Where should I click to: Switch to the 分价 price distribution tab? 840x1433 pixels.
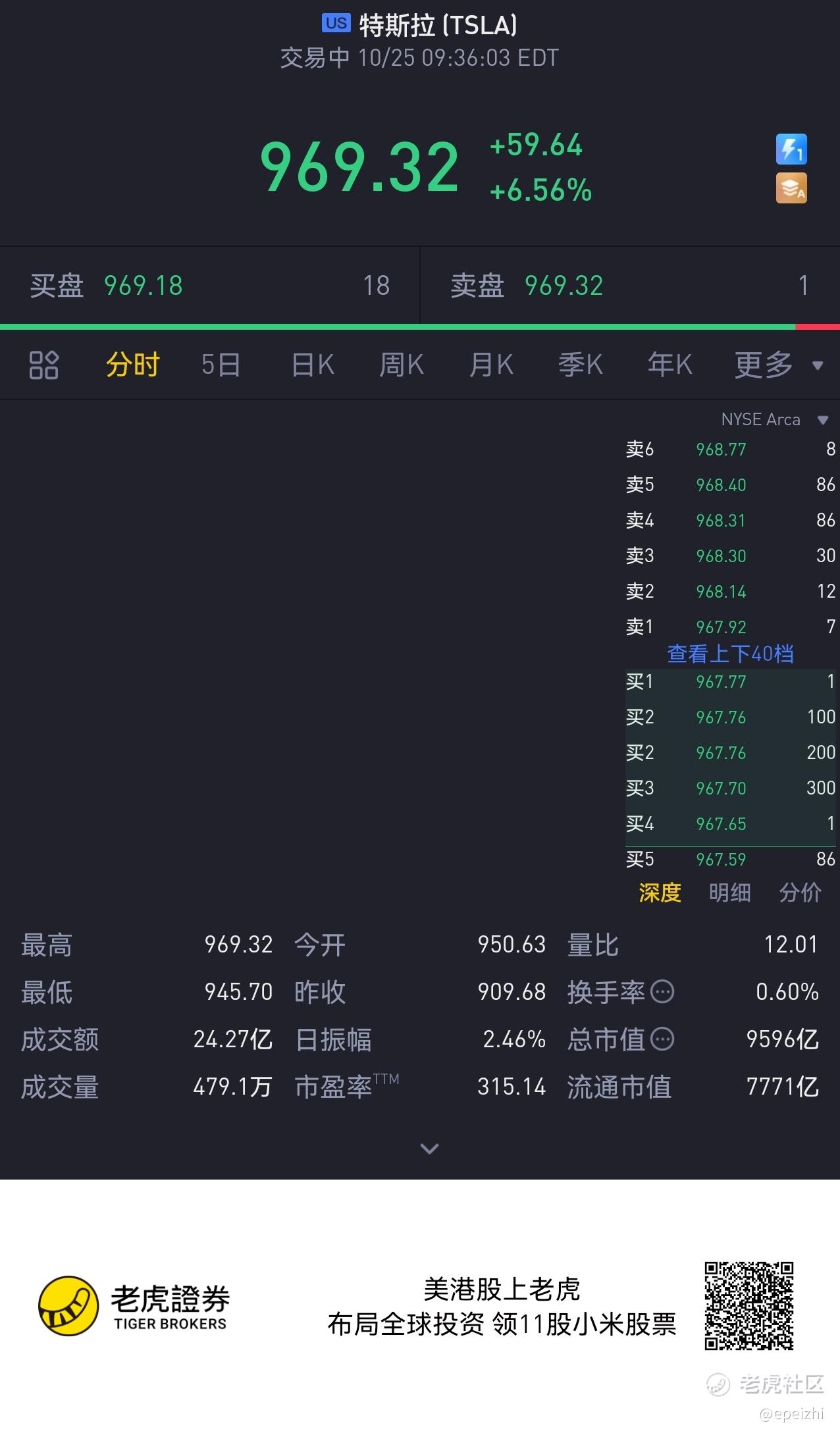[x=800, y=893]
